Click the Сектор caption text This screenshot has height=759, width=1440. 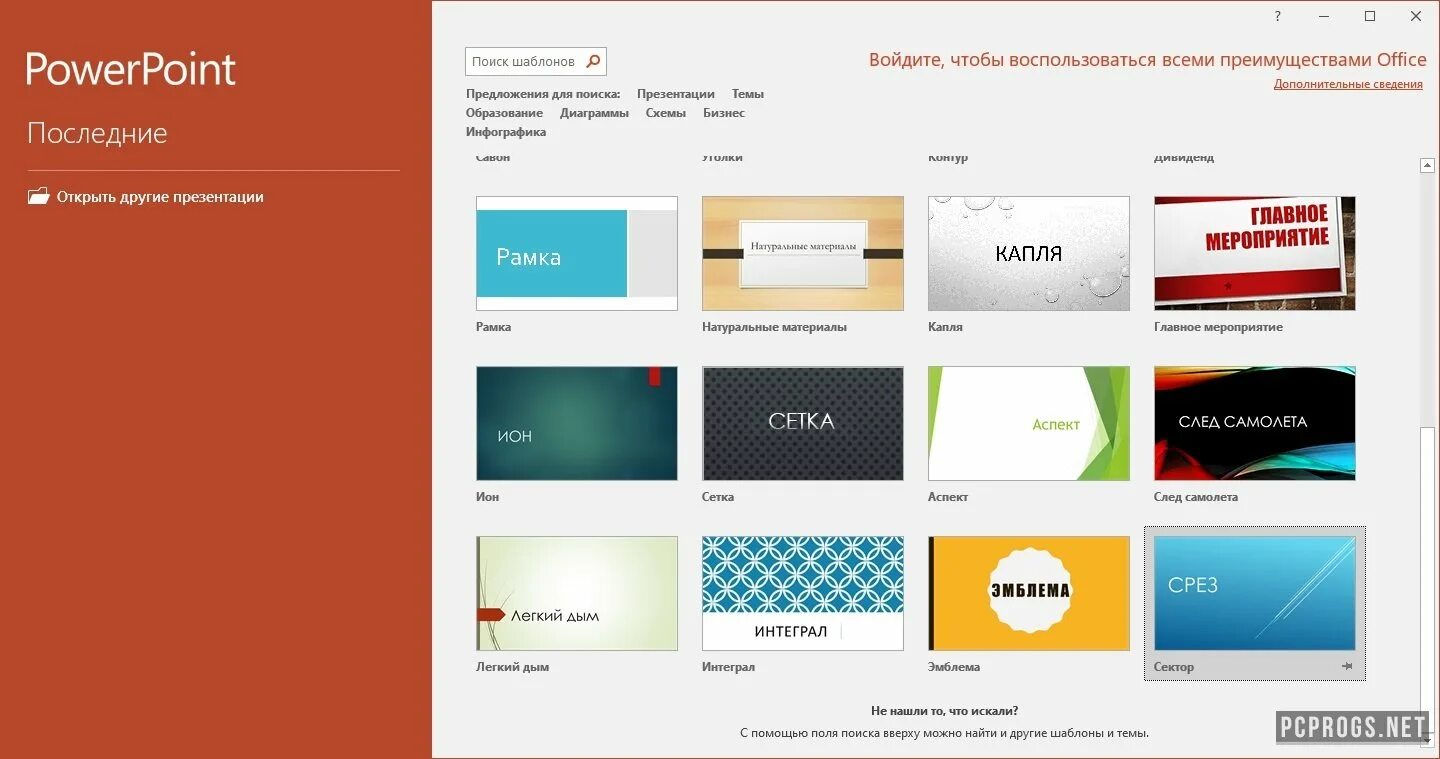point(1174,667)
